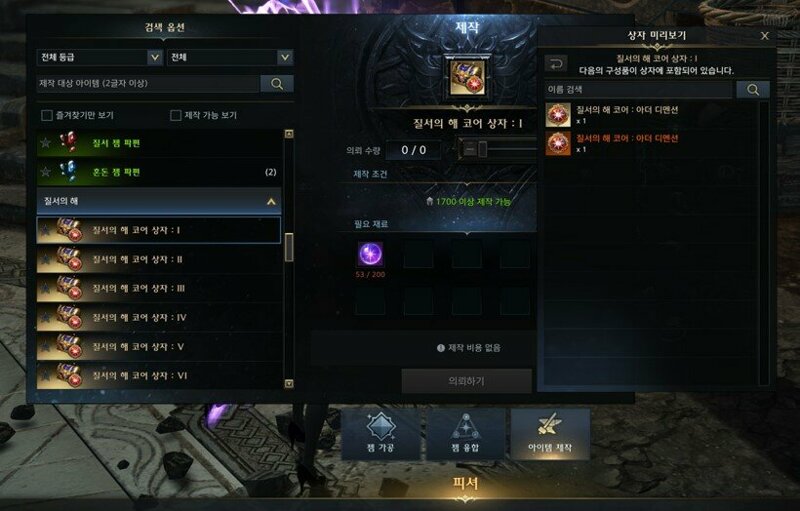Click the 의뢰하기 request button
The image size is (800, 511).
466,381
